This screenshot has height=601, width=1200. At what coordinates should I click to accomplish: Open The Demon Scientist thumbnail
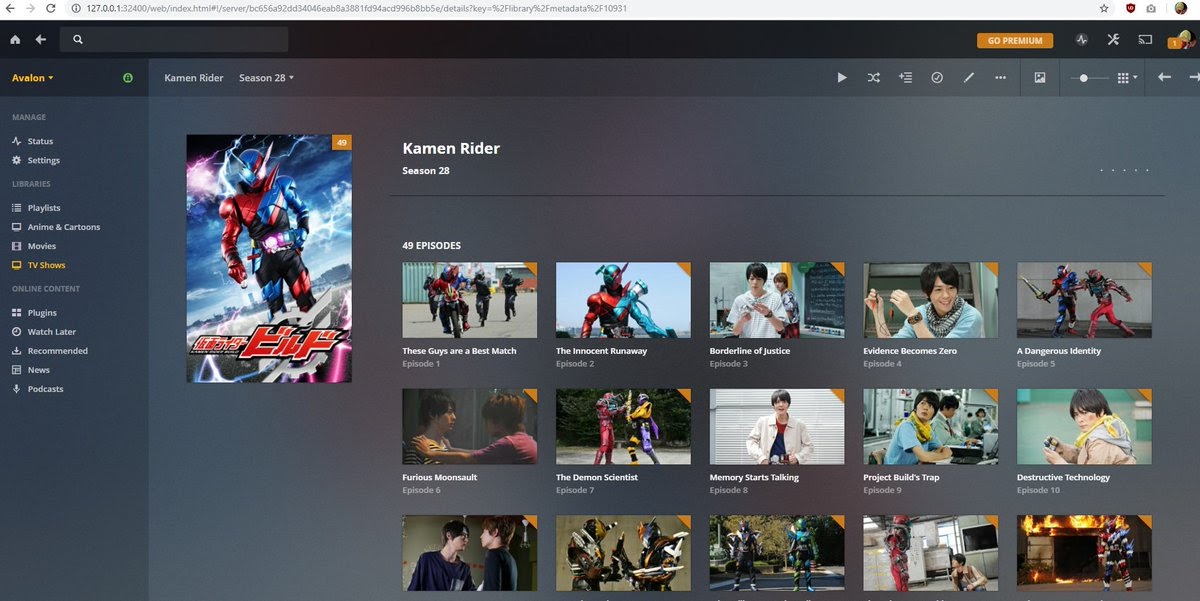tap(623, 427)
